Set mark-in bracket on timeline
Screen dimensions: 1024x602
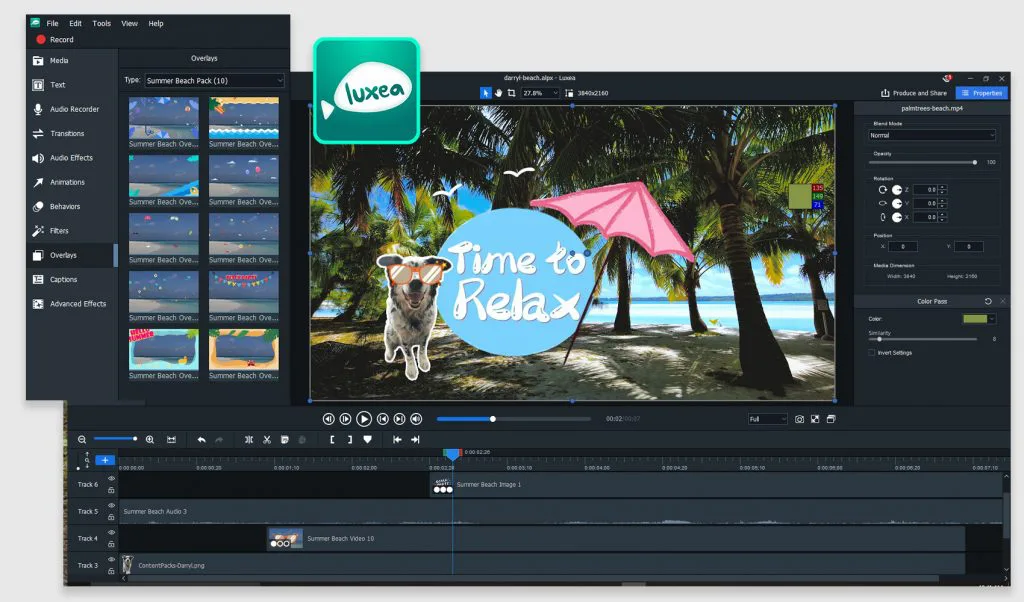tap(332, 439)
